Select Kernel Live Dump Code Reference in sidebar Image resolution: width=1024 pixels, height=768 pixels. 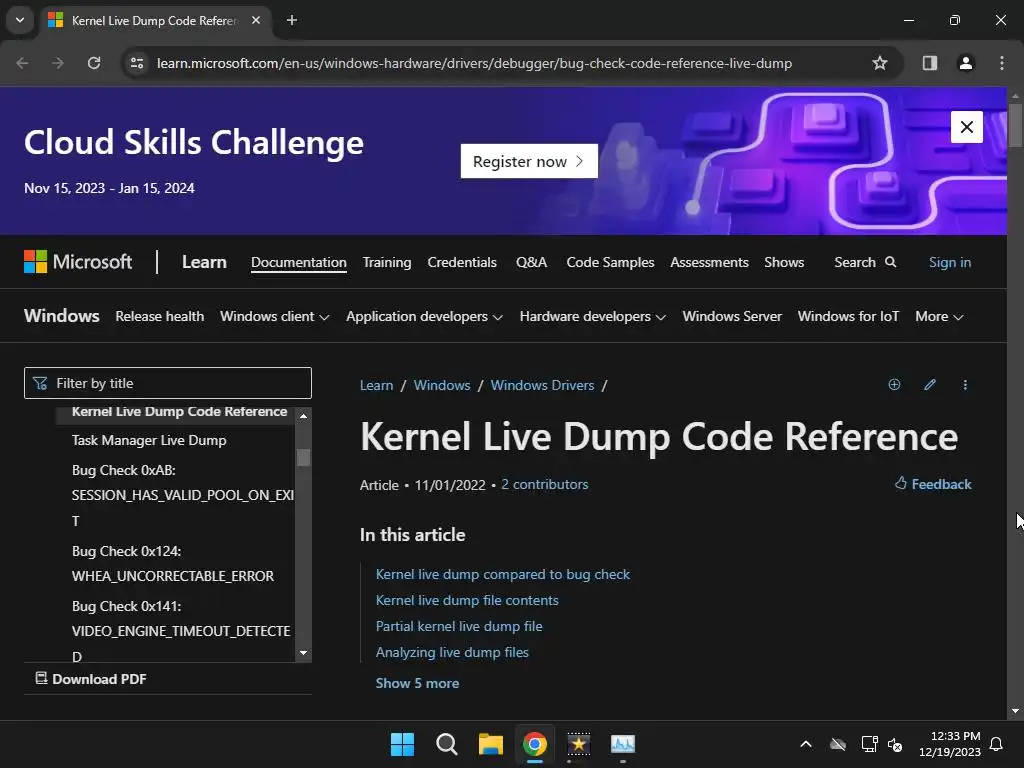(x=179, y=412)
